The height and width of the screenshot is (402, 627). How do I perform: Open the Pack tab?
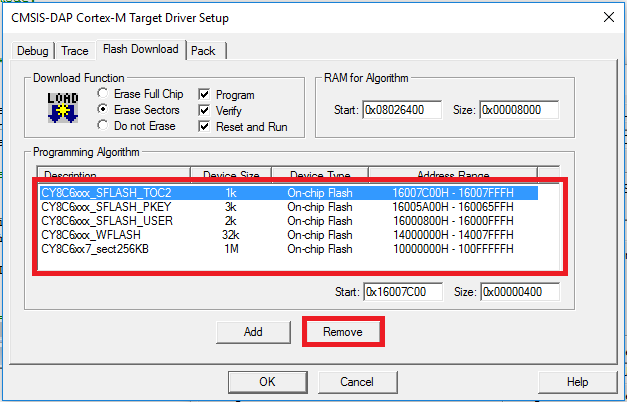(203, 51)
